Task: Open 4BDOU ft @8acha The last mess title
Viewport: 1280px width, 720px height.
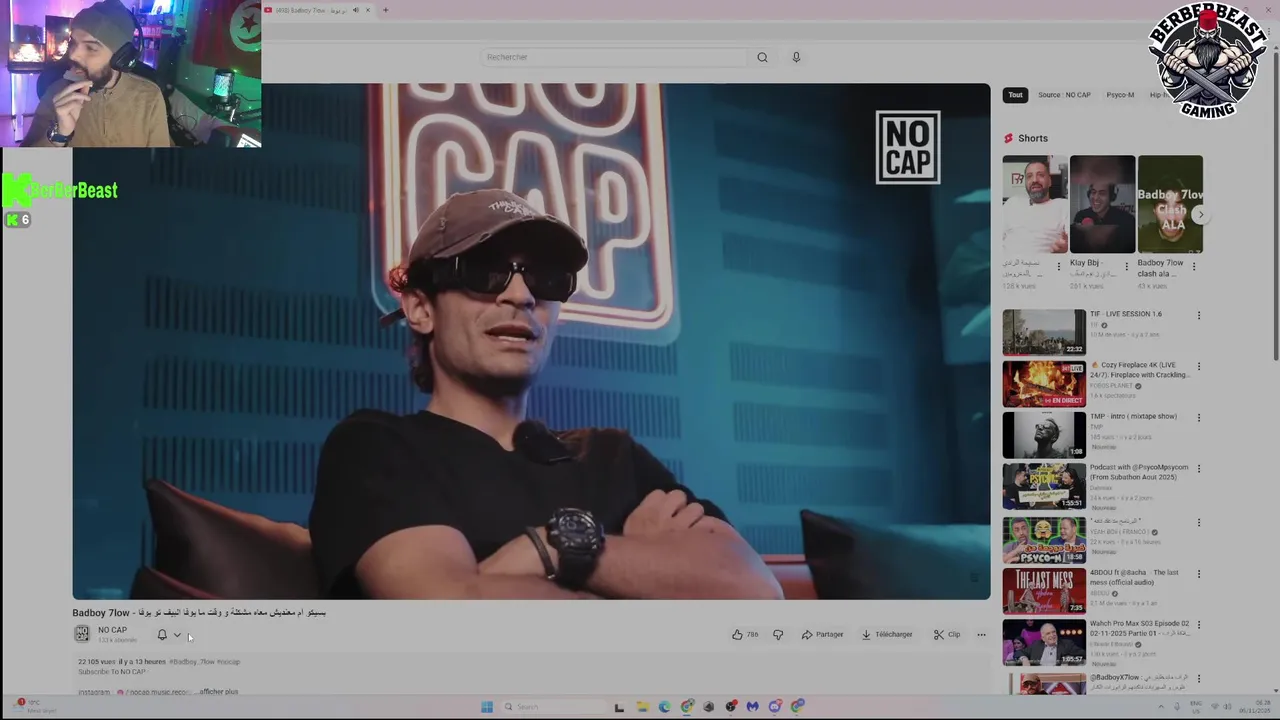Action: pyautogui.click(x=1135, y=577)
